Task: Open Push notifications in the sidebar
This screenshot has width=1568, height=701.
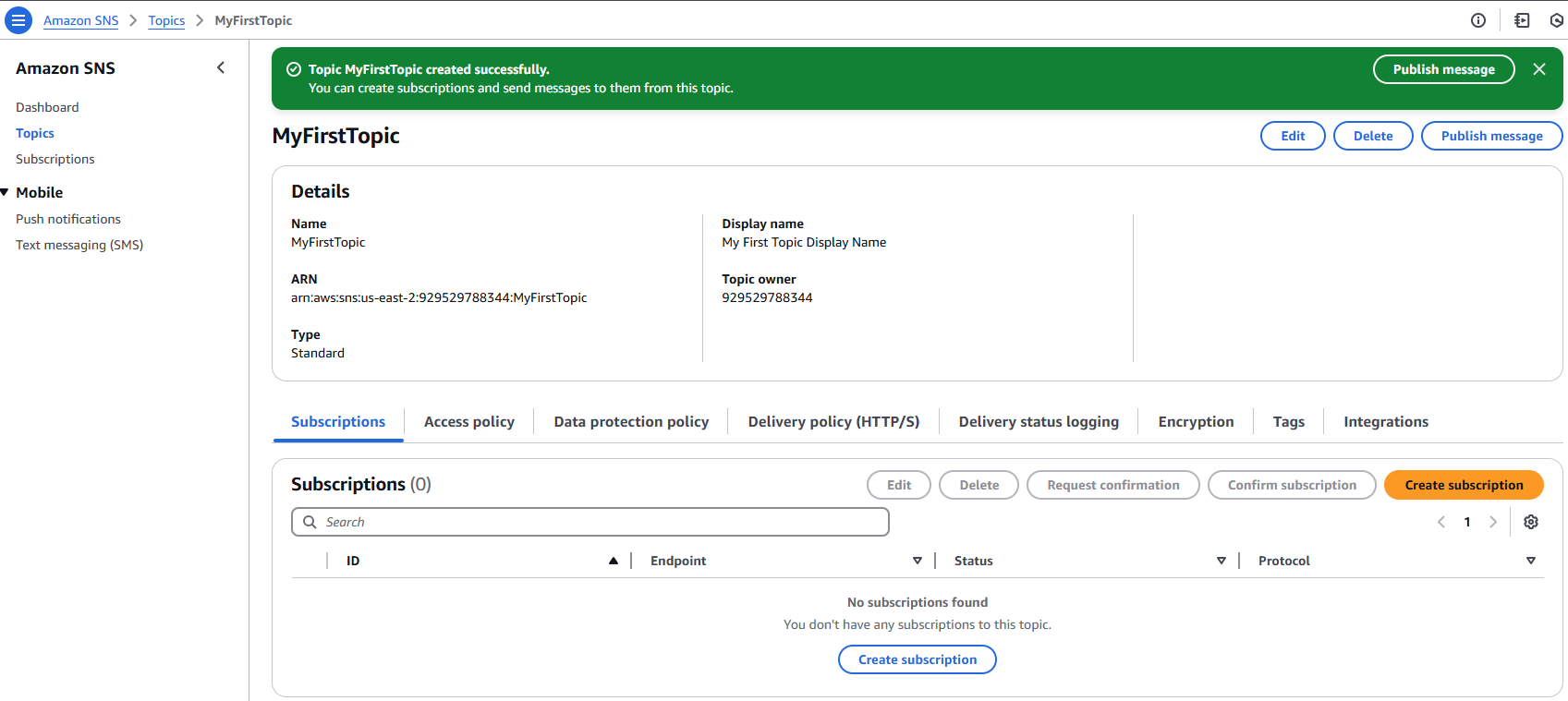Action: 68,219
